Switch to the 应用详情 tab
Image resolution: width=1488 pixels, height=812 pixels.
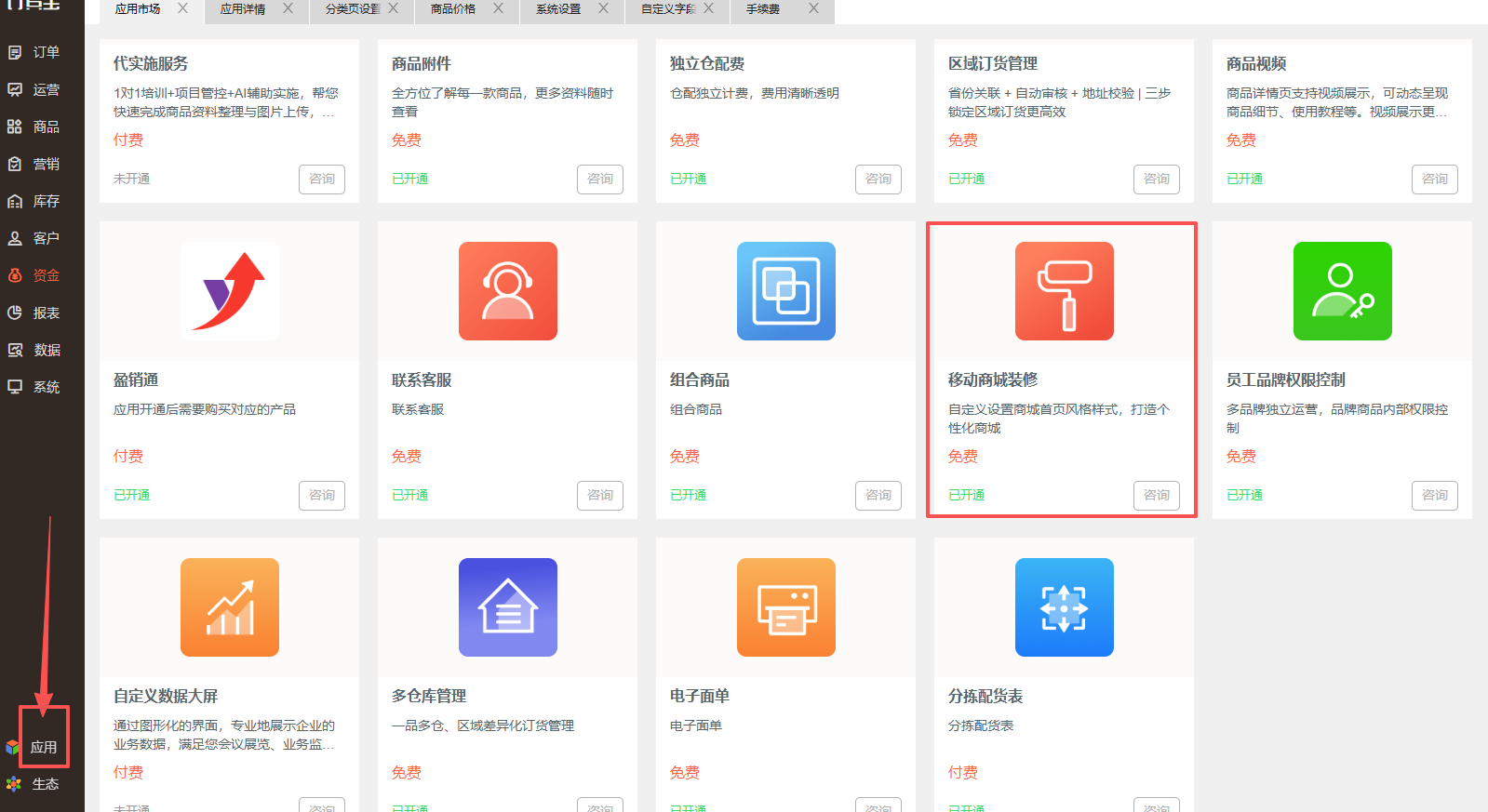pyautogui.click(x=243, y=9)
